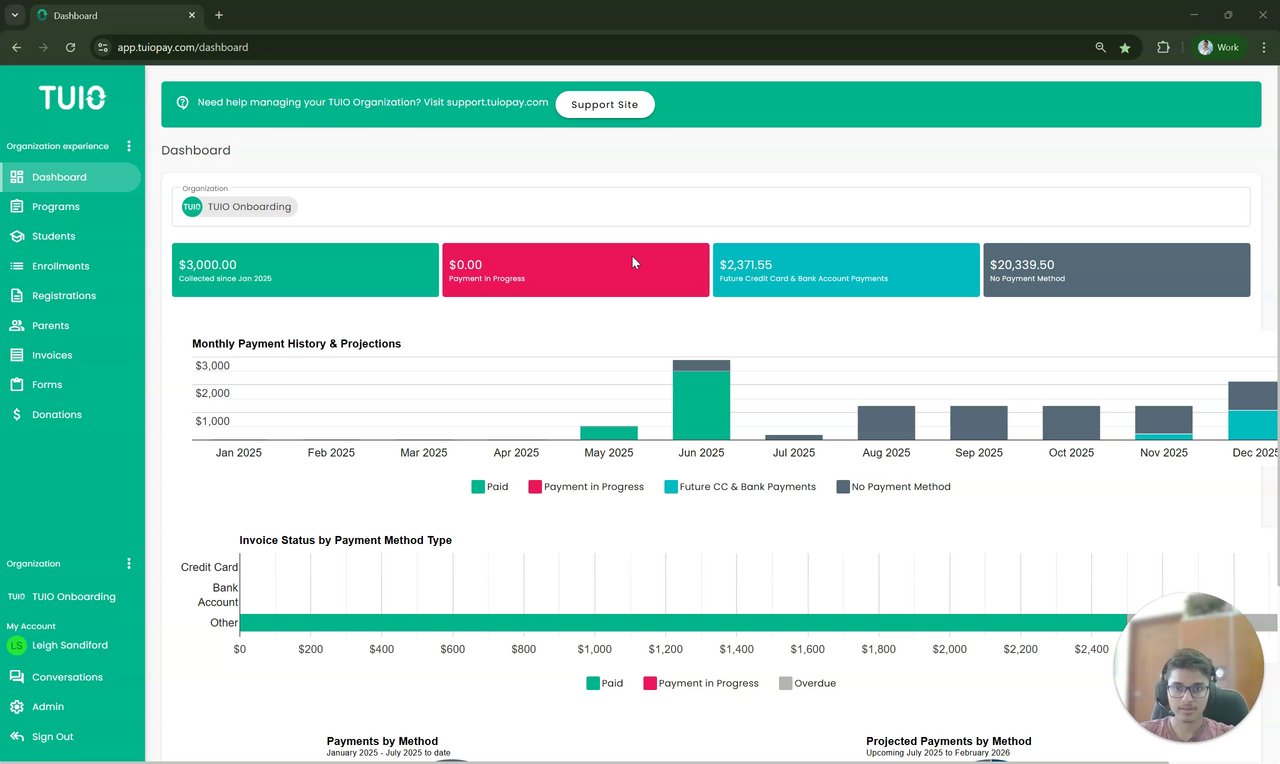Click the Forms clipboard icon

click(x=16, y=385)
